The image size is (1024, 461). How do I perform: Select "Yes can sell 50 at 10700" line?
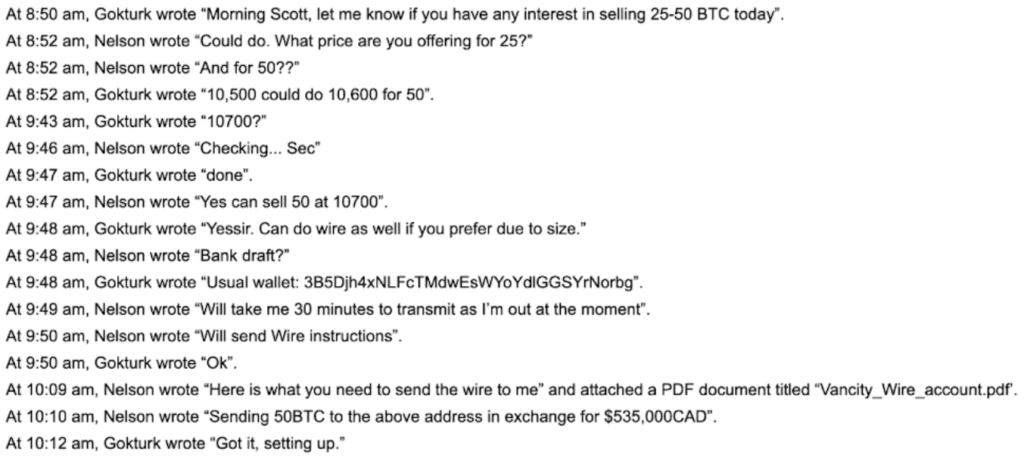[197, 202]
